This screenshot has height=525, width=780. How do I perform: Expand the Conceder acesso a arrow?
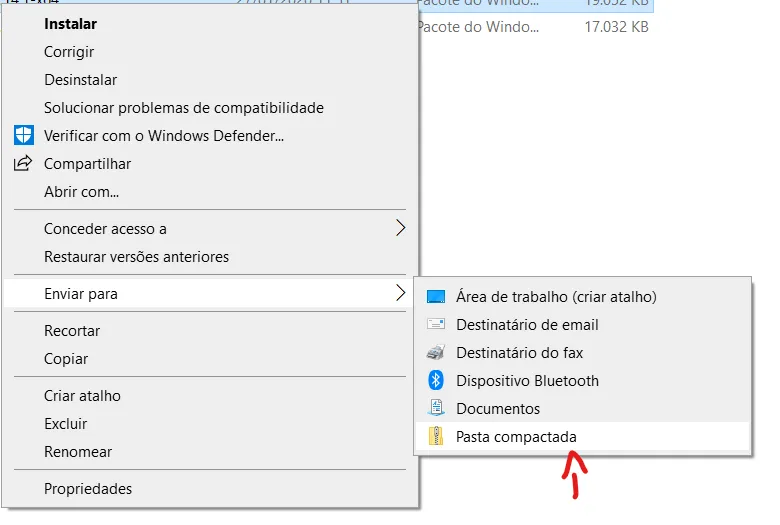pos(400,229)
